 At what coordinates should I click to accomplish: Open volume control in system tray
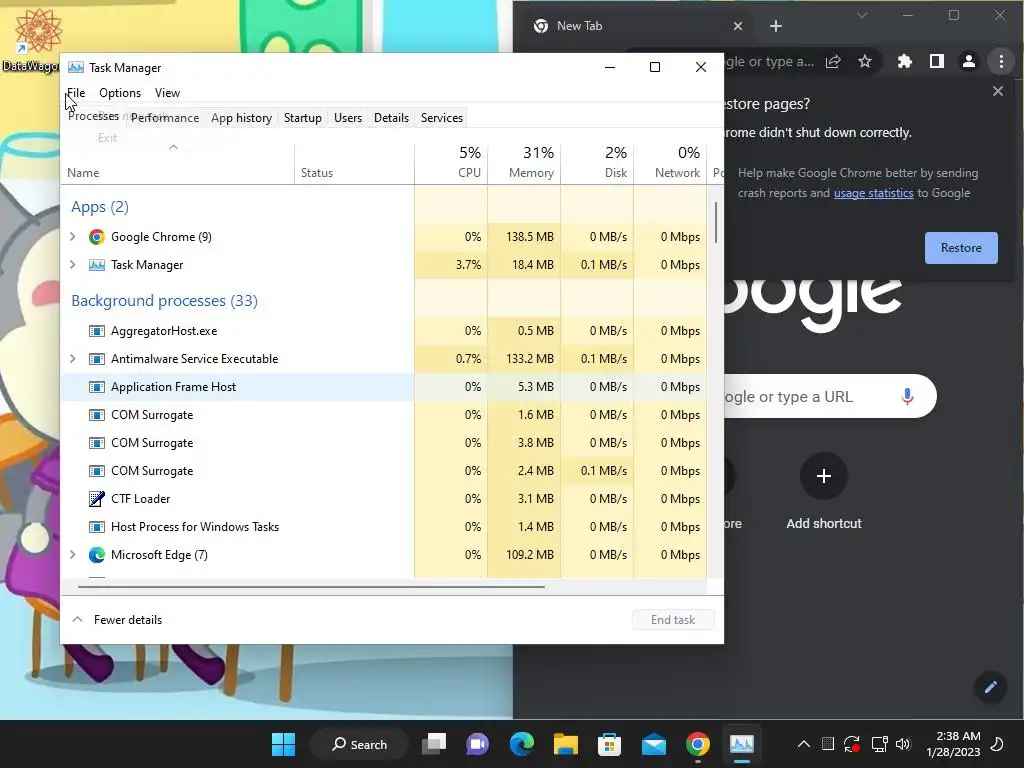tap(903, 744)
